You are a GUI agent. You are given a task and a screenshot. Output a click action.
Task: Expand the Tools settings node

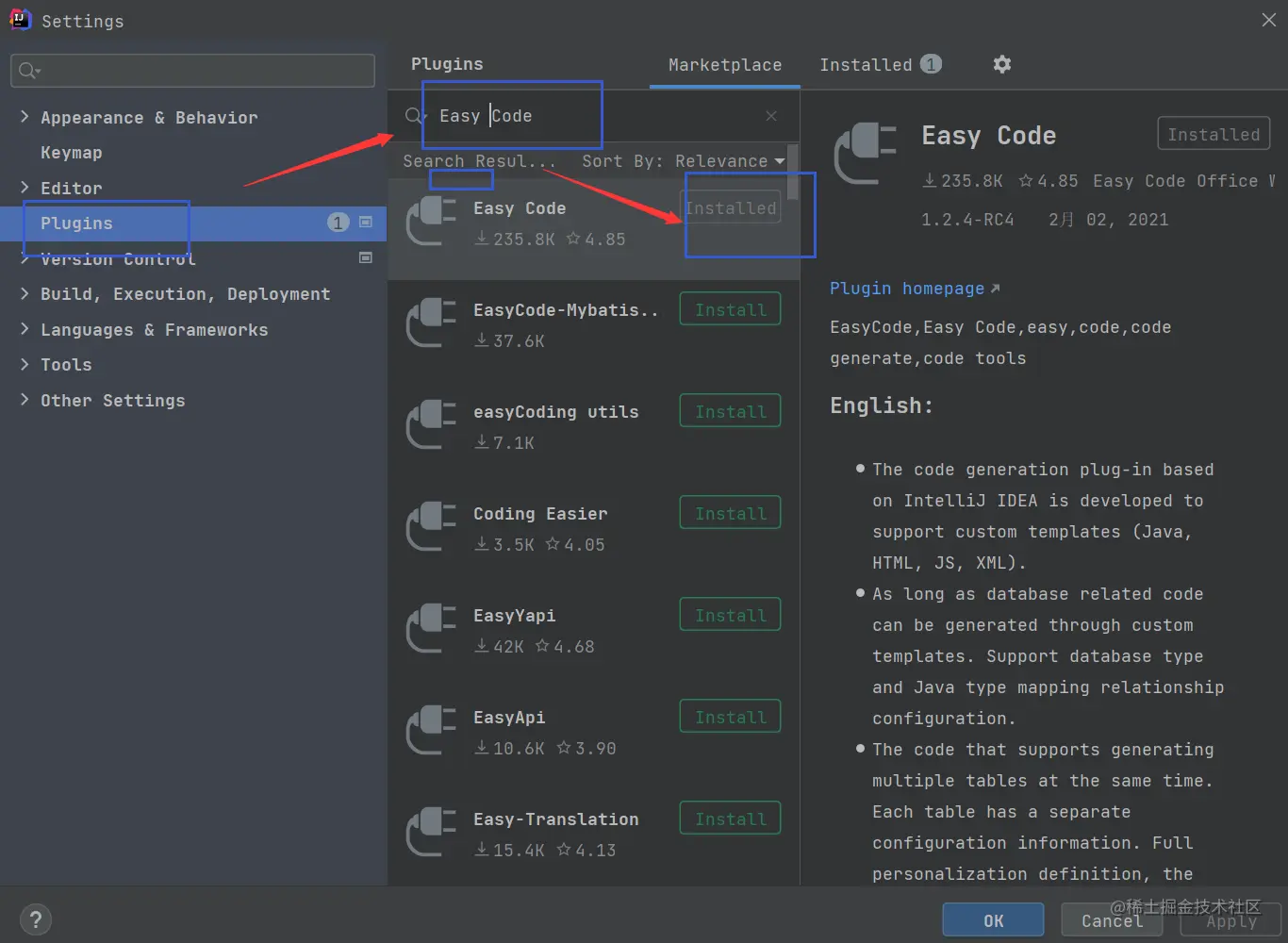tap(25, 365)
